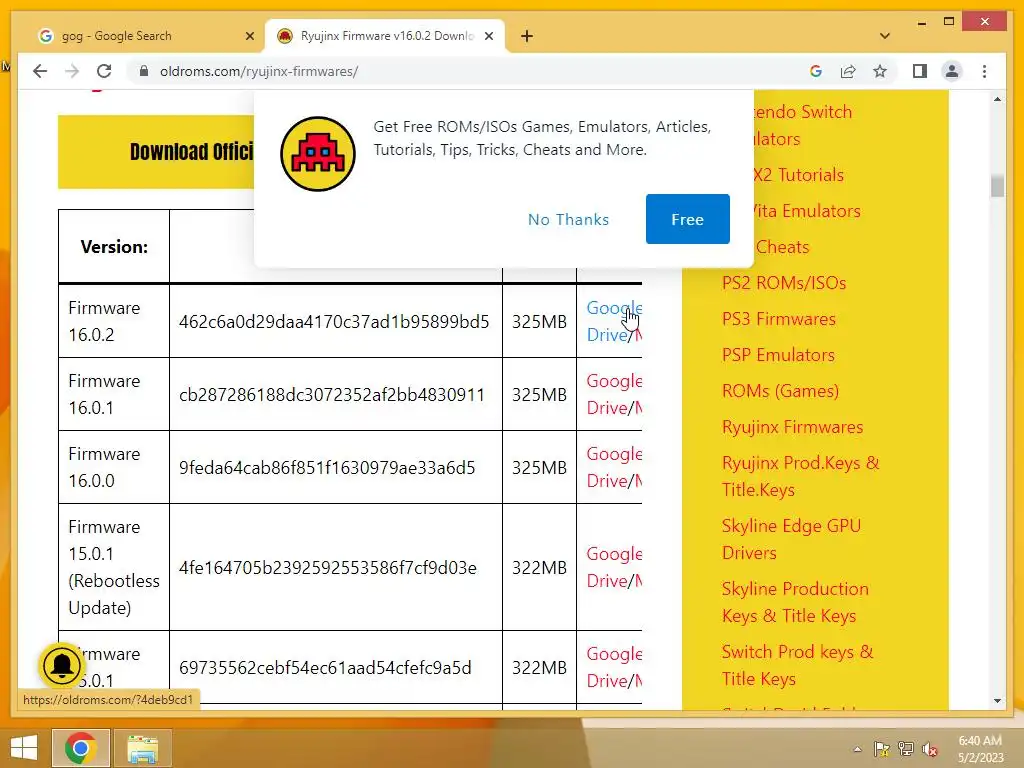
Task: Click the muted volume tray icon
Action: [929, 749]
